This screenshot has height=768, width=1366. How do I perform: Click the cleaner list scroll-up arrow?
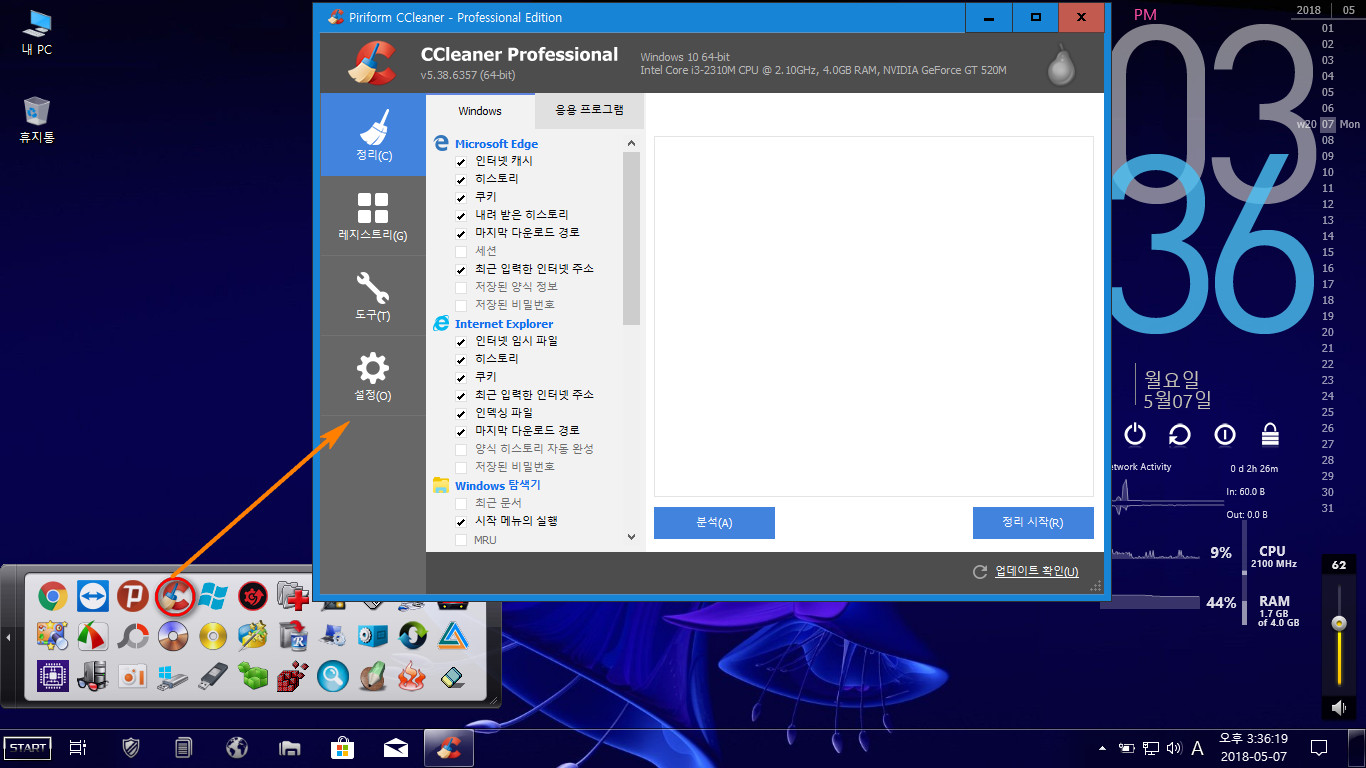pos(631,143)
